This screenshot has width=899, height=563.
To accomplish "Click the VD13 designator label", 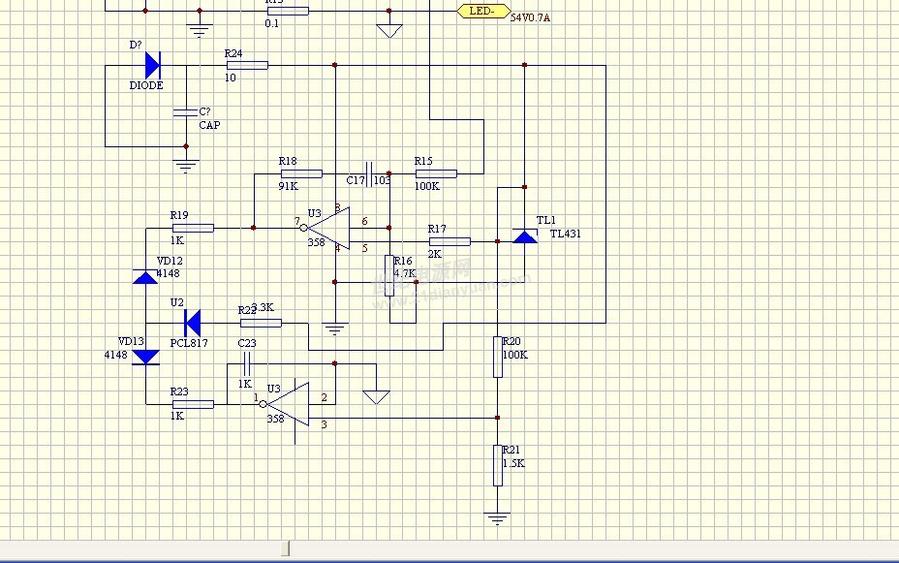I will click(131, 341).
